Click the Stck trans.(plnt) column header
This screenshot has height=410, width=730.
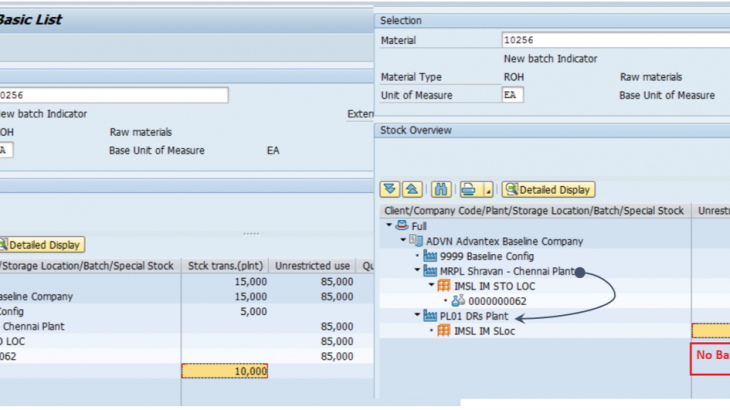224,266
